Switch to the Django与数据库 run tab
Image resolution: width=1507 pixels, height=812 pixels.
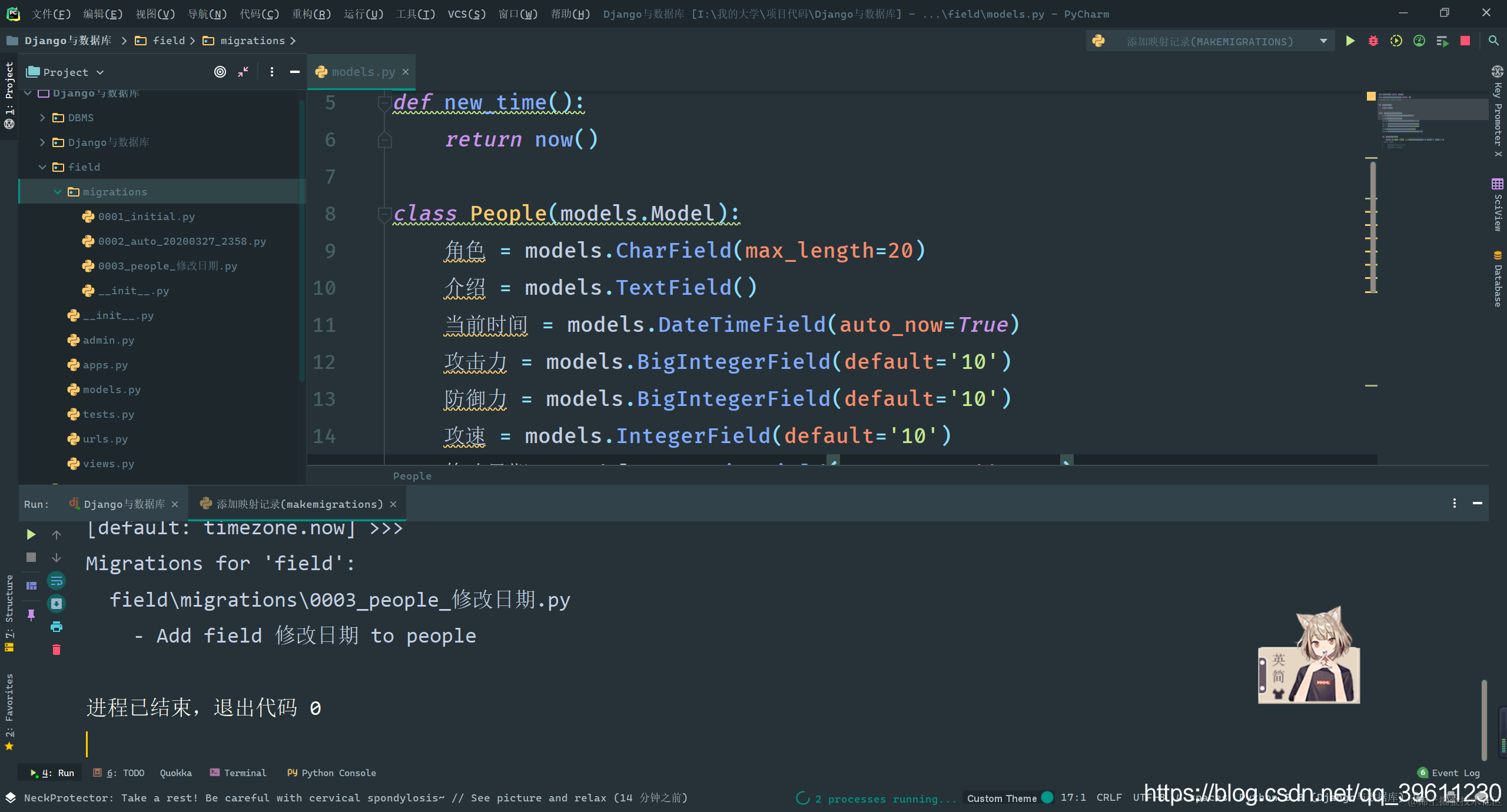[124, 504]
